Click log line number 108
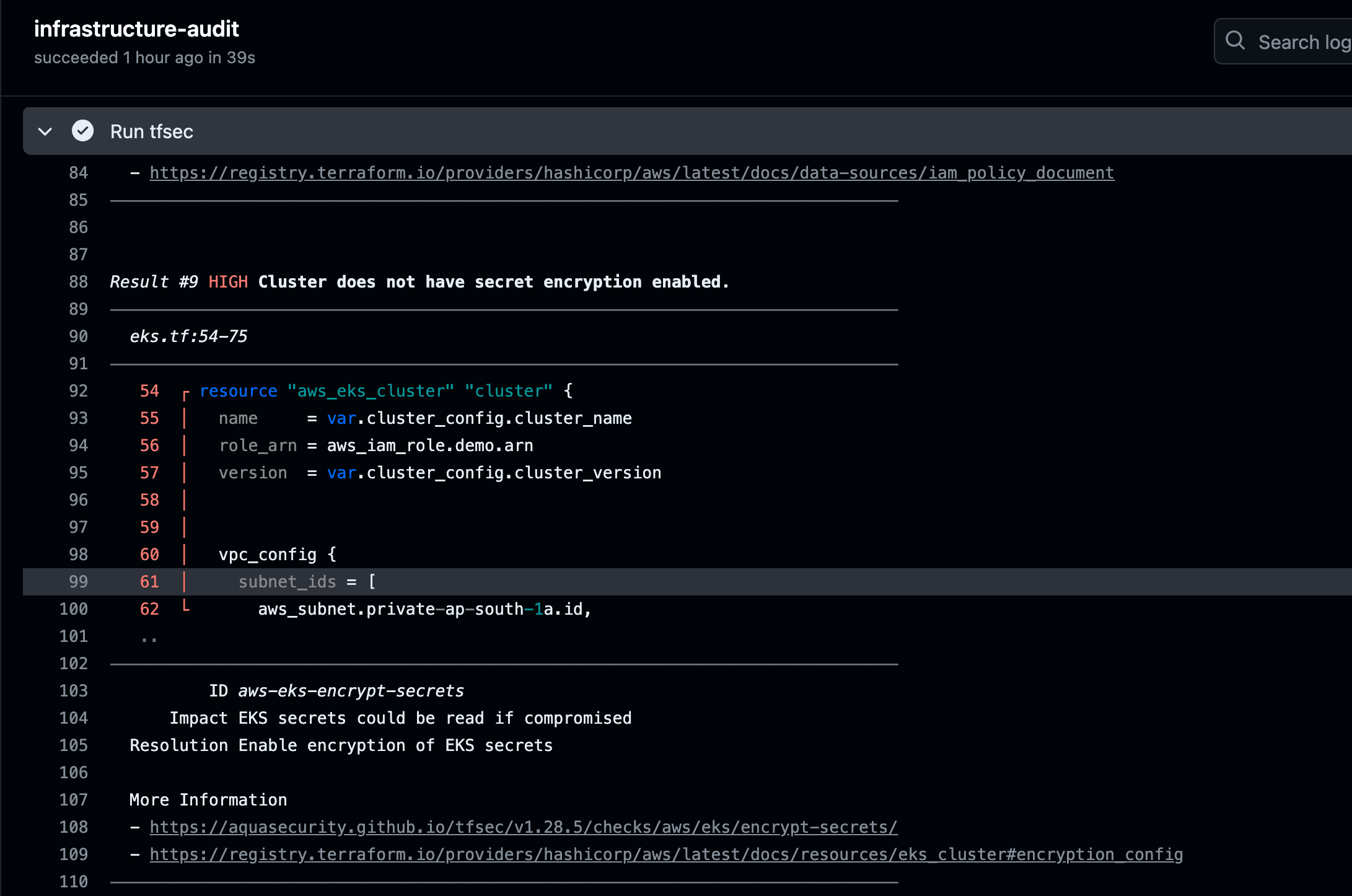Viewport: 1352px width, 896px height. click(74, 827)
